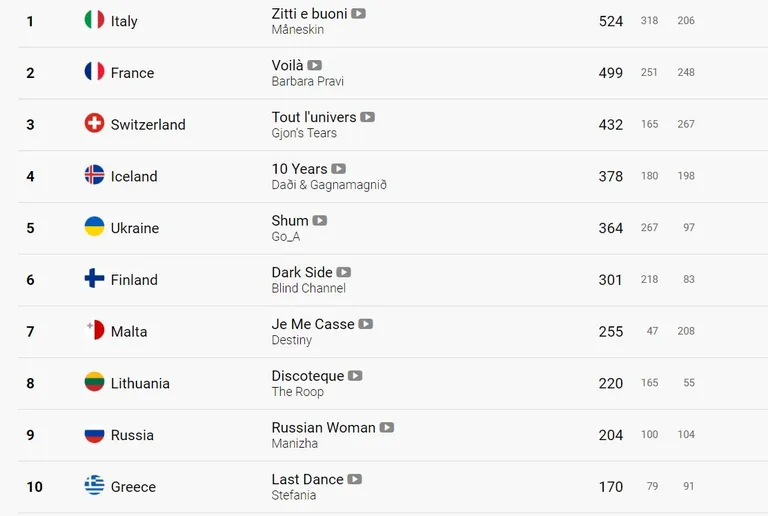Play video for Voilà song
This screenshot has width=768, height=516.
314,65
